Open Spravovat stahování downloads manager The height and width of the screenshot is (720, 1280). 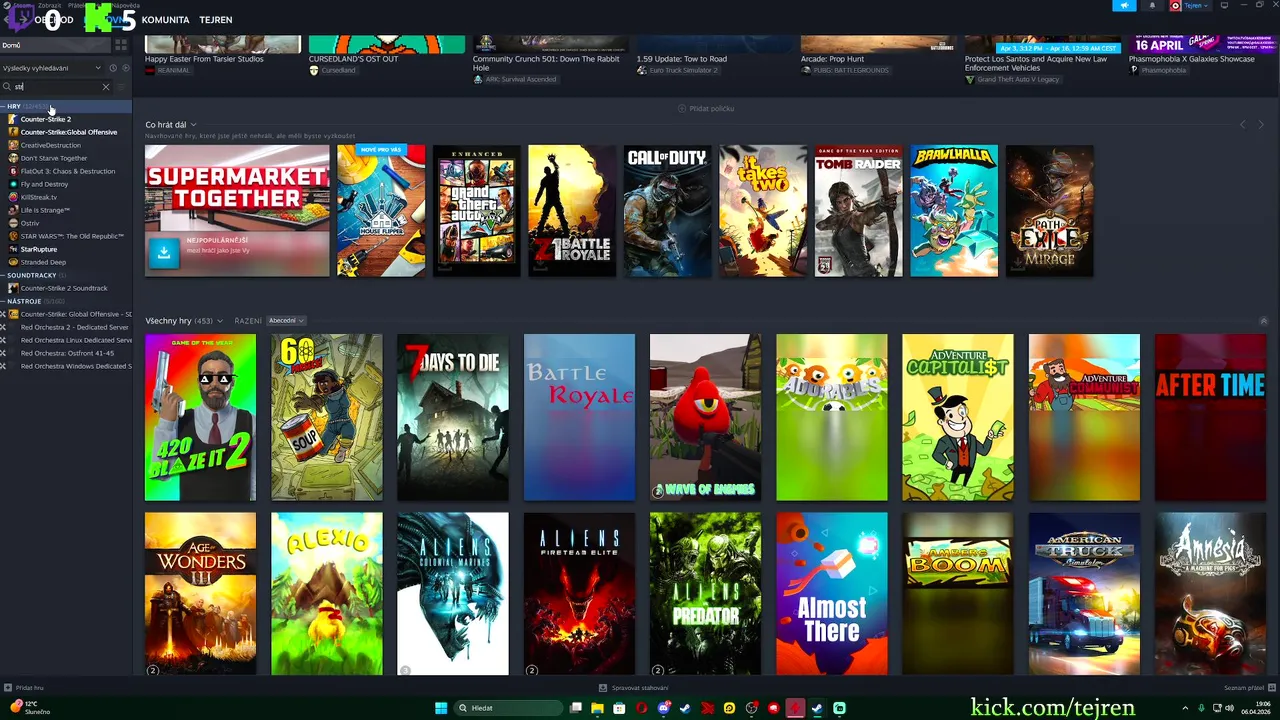pos(633,688)
